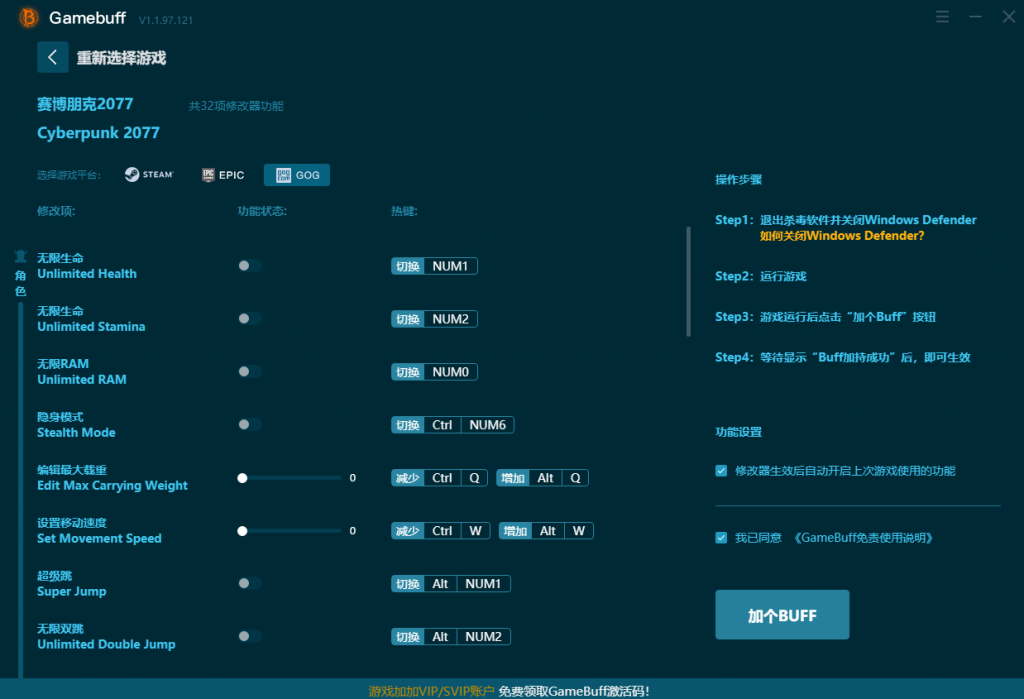Uncheck the GameBuff disclaimer agreement checkbox

coord(721,538)
